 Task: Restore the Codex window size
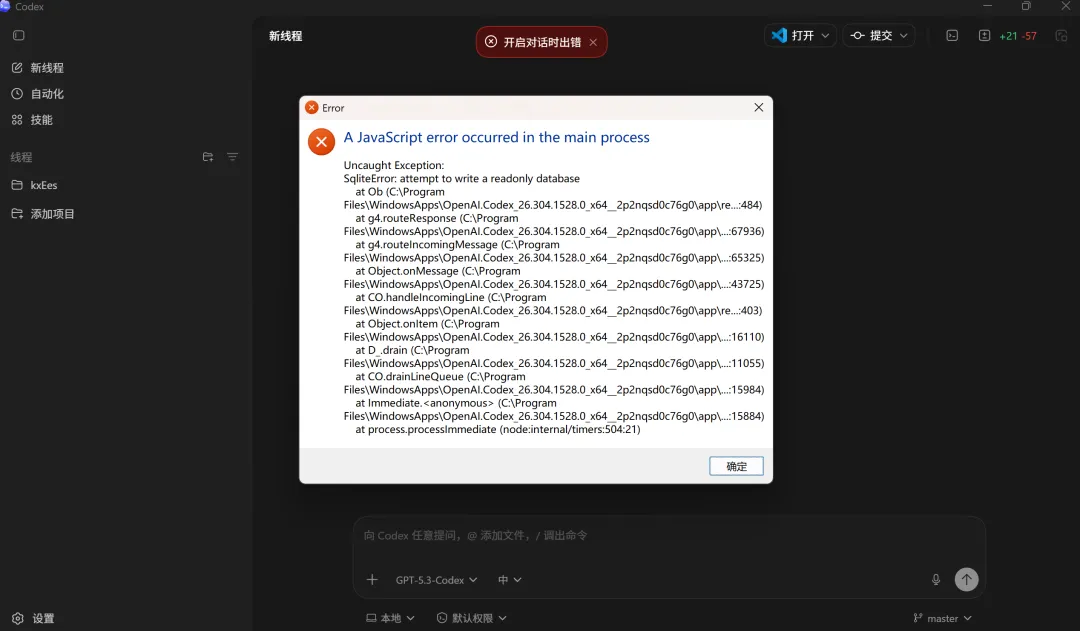tap(1026, 6)
